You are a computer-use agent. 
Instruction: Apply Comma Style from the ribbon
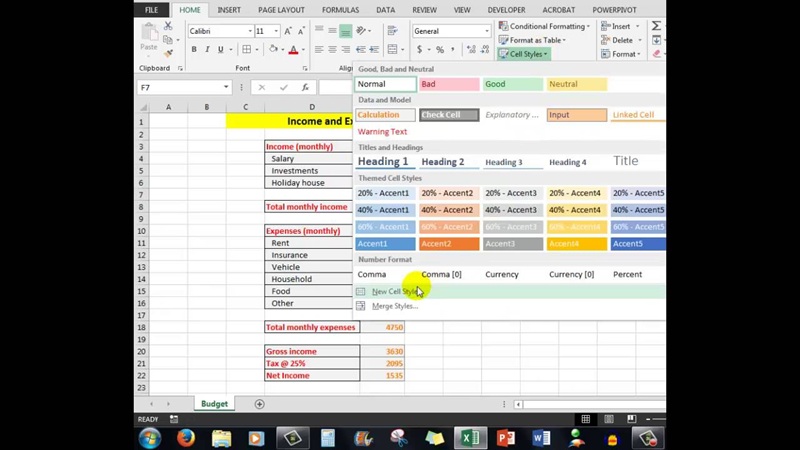(453, 49)
